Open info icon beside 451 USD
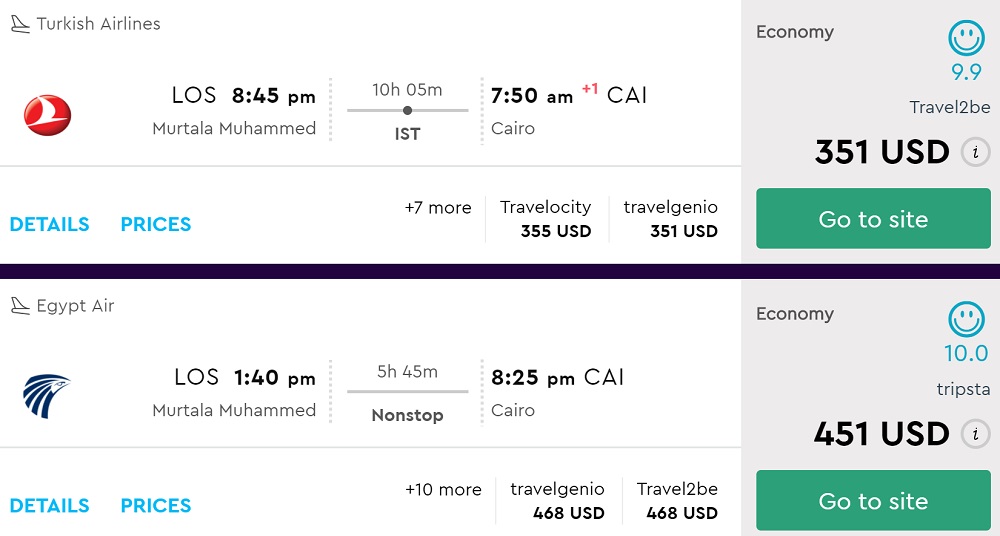This screenshot has width=1000, height=536. [975, 434]
